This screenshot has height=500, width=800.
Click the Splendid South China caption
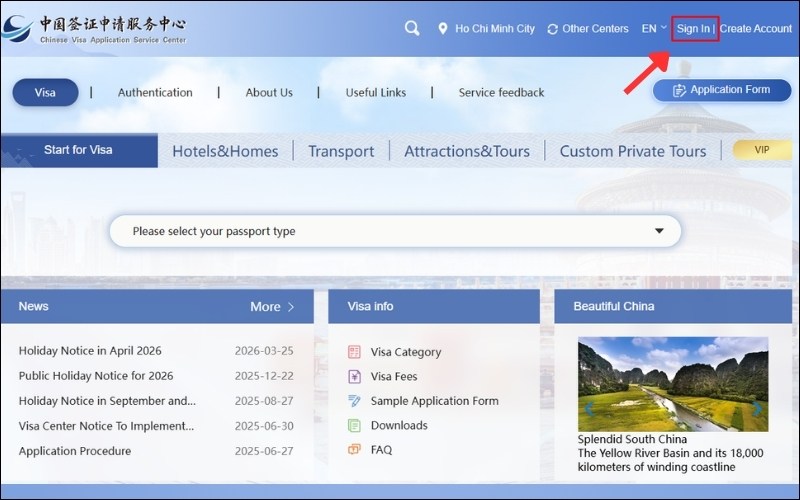632,439
